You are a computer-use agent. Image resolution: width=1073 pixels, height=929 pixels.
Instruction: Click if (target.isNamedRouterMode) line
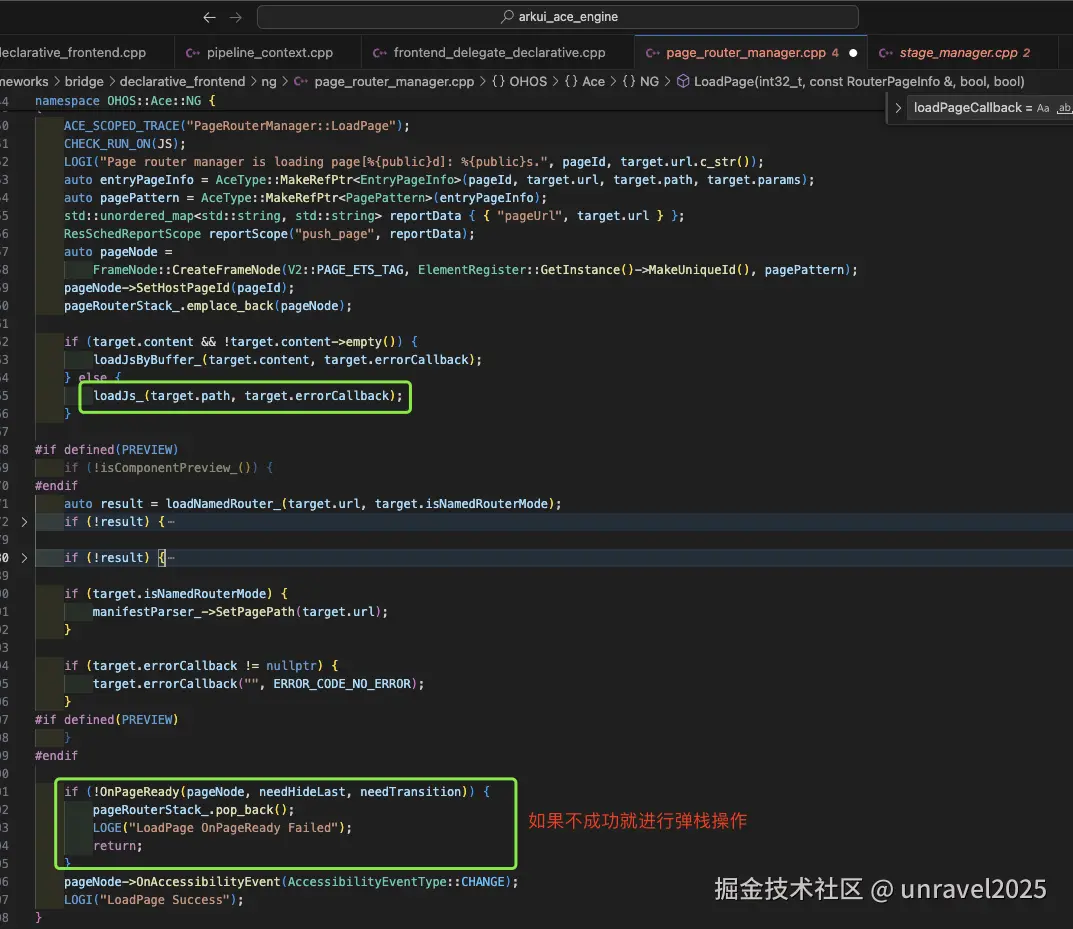175,594
